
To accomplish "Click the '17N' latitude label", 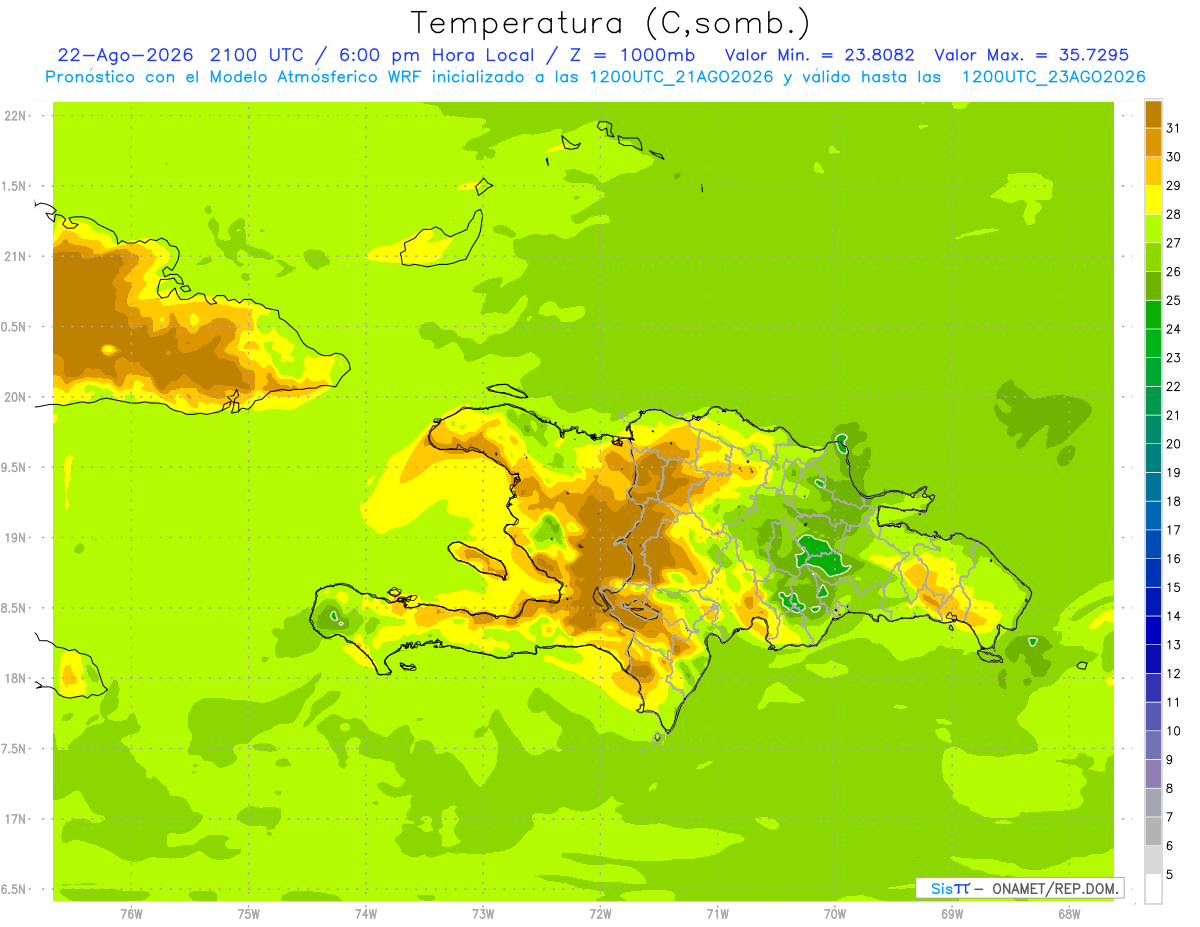I will point(15,819).
